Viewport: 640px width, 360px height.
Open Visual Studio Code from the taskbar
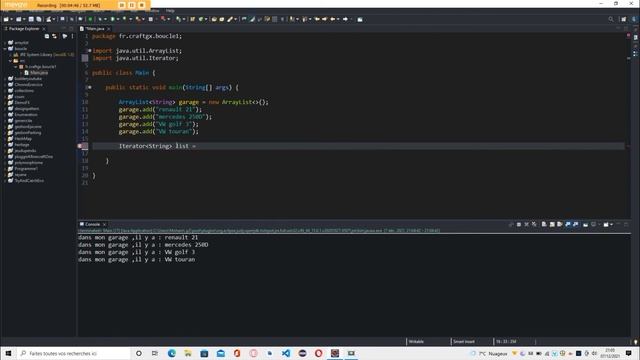(286, 353)
